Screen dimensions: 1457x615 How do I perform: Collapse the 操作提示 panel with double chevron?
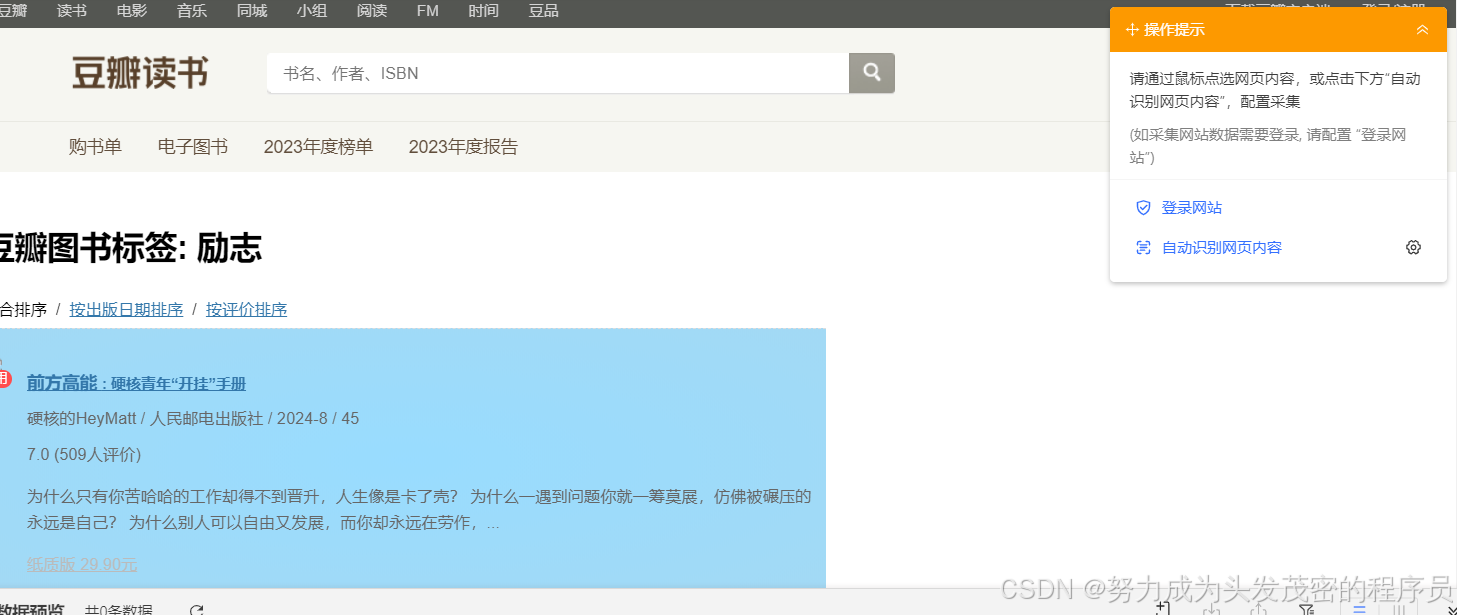click(x=1422, y=30)
